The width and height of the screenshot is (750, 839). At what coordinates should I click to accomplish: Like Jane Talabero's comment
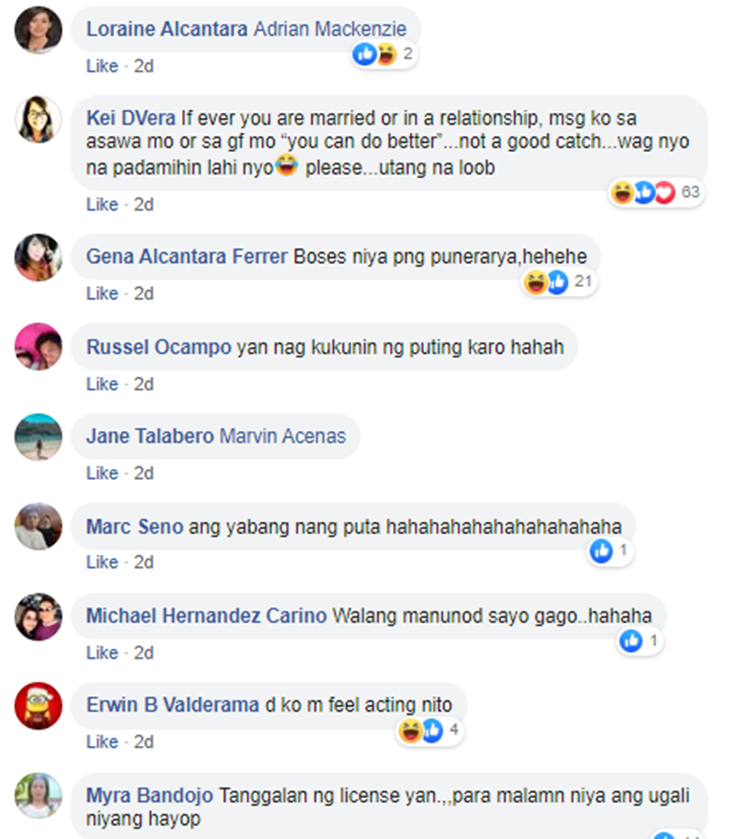102,473
